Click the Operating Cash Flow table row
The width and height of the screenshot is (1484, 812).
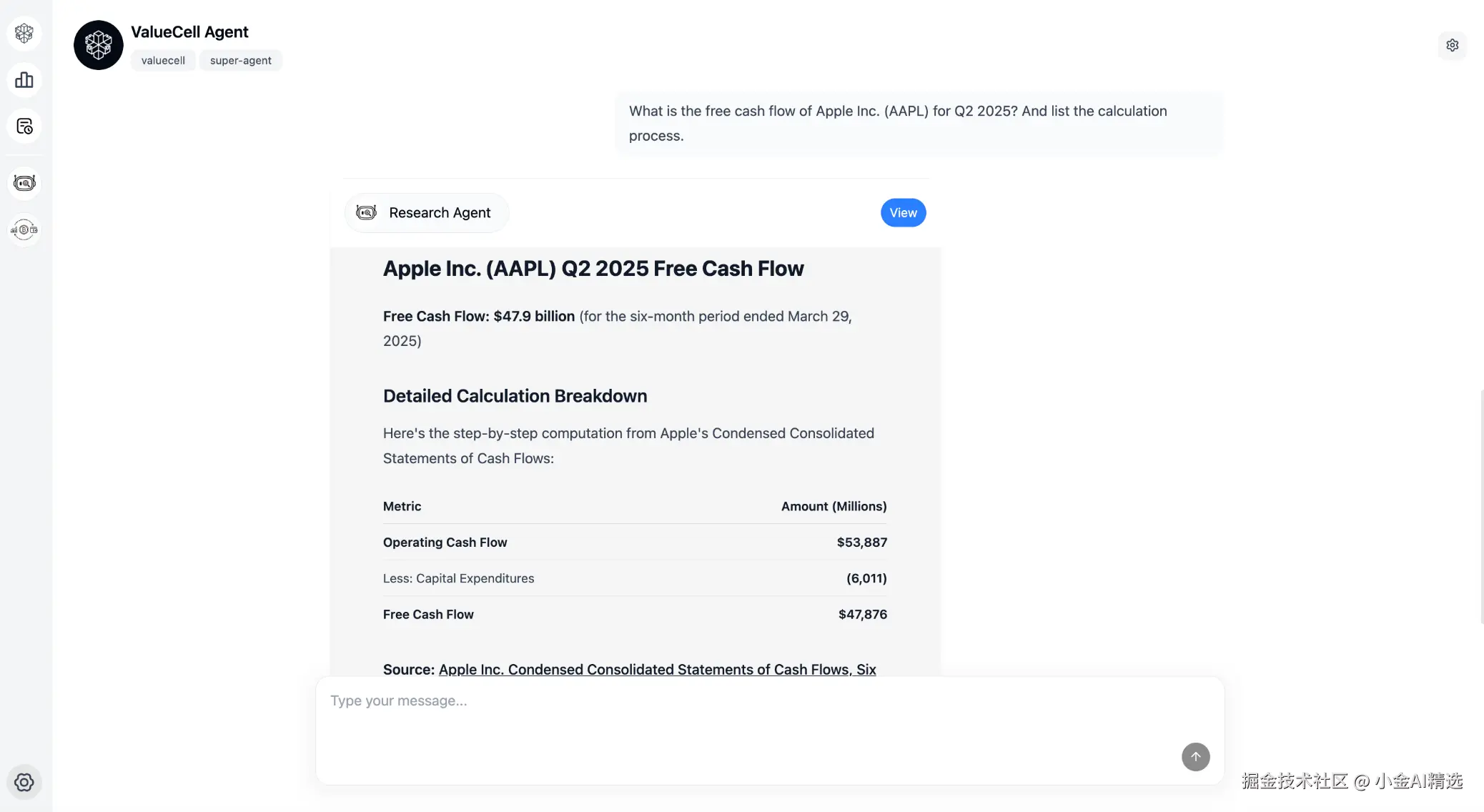click(x=634, y=542)
